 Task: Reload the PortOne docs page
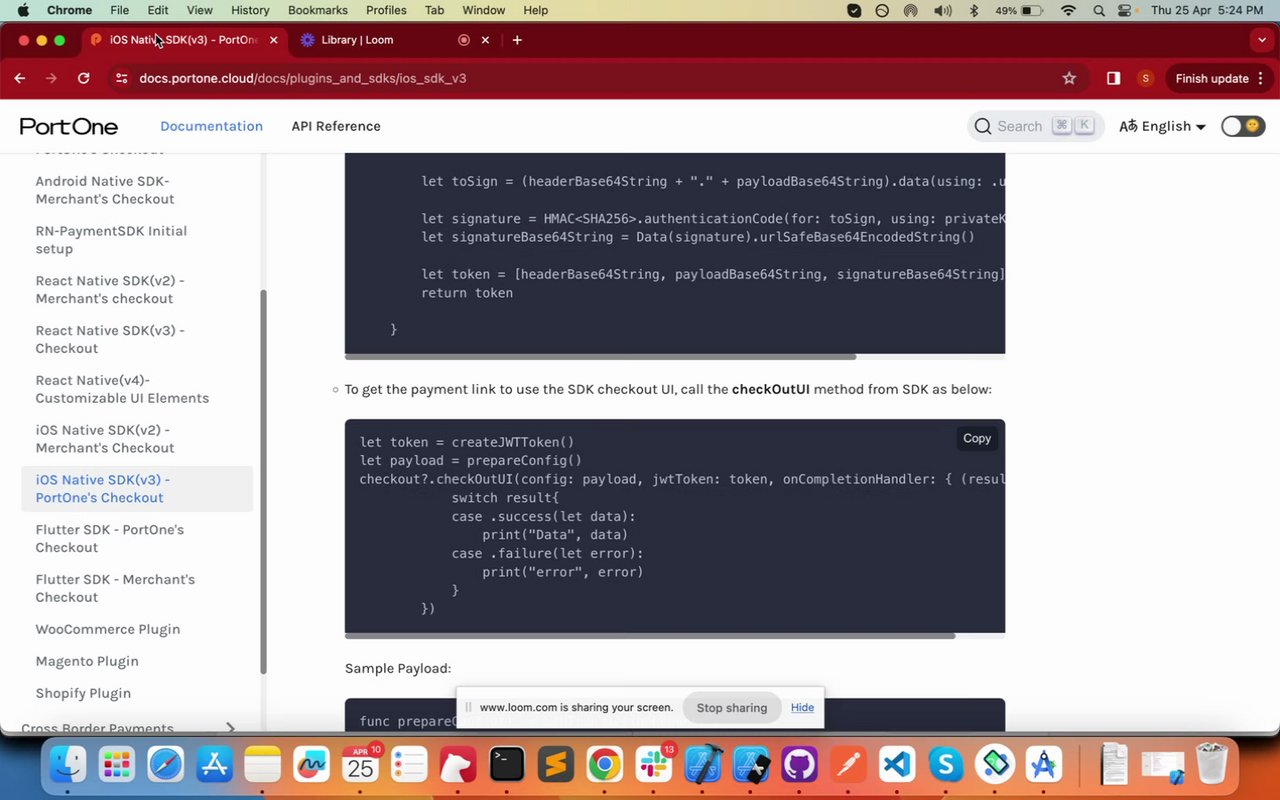pos(84,78)
